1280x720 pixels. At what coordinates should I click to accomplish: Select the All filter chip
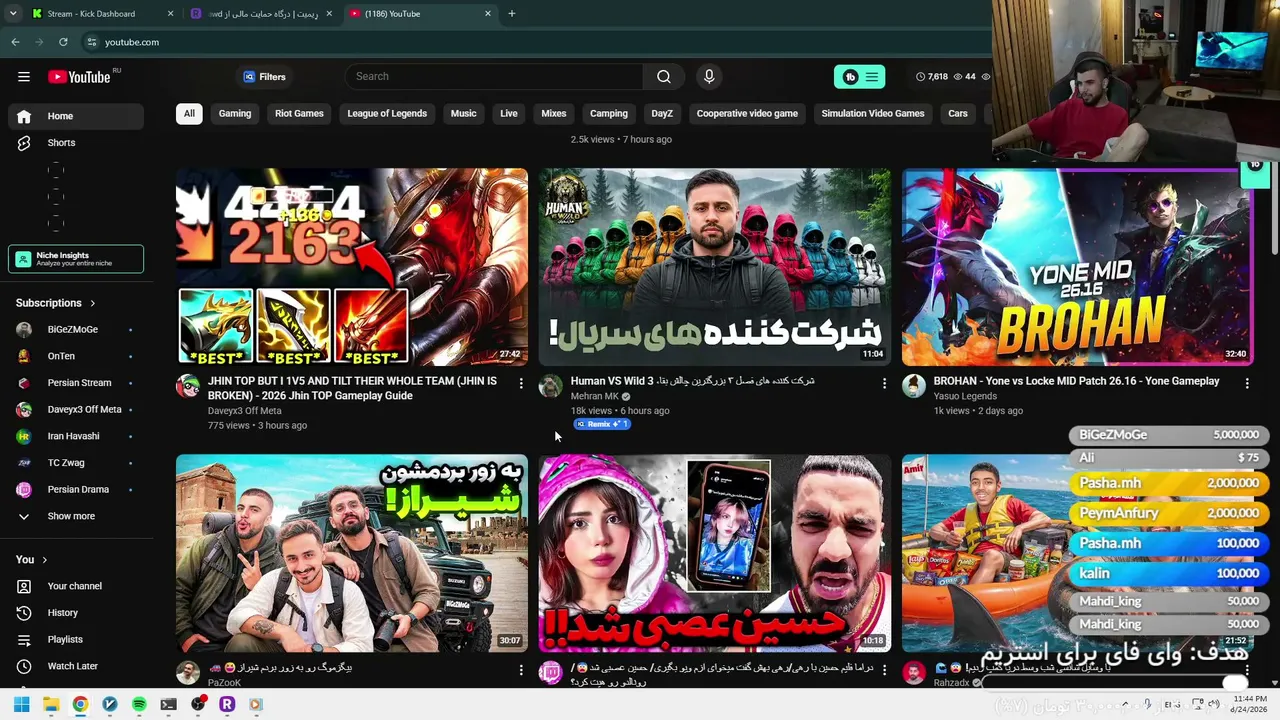pyautogui.click(x=189, y=114)
